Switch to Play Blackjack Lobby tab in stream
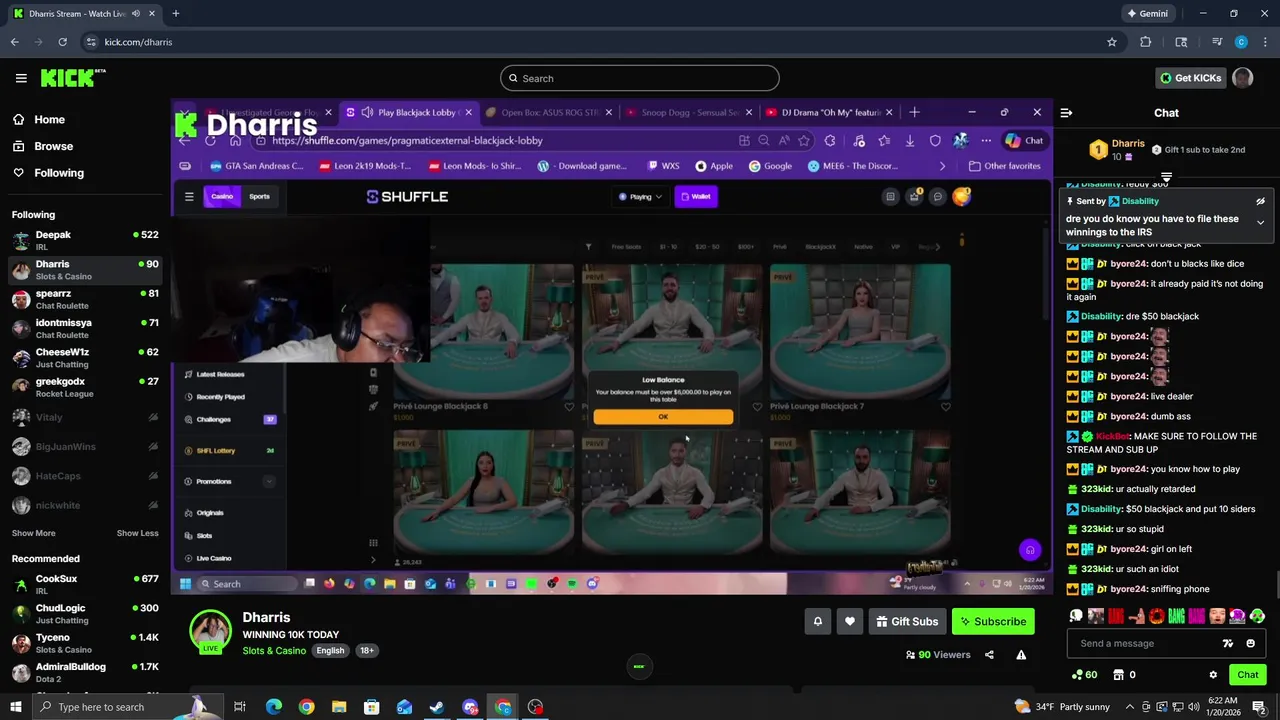Screen dimensions: 1280x720 point(410,113)
